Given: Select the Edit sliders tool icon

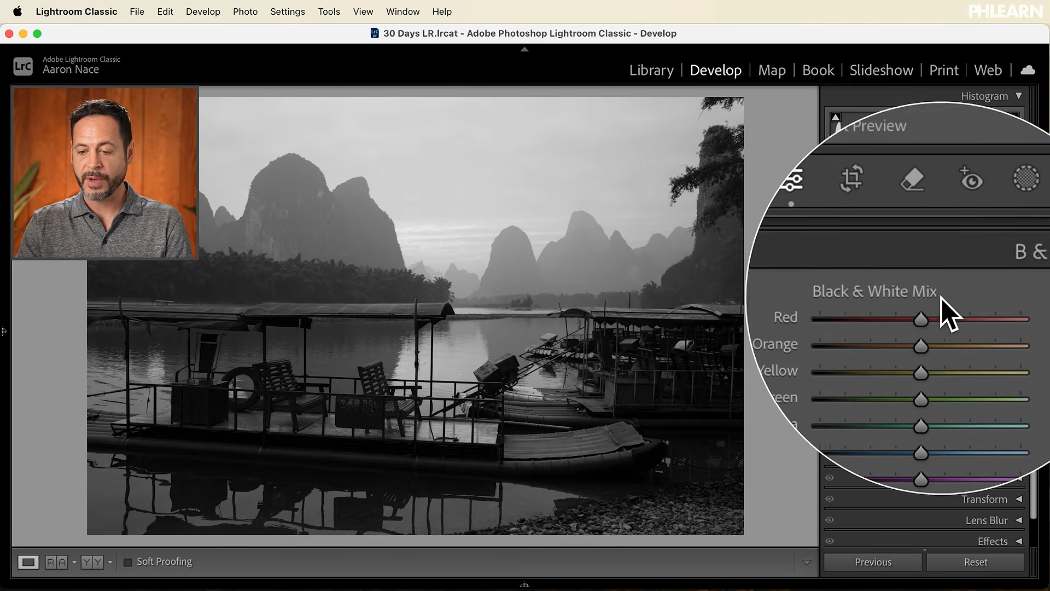Looking at the screenshot, I should pyautogui.click(x=793, y=179).
